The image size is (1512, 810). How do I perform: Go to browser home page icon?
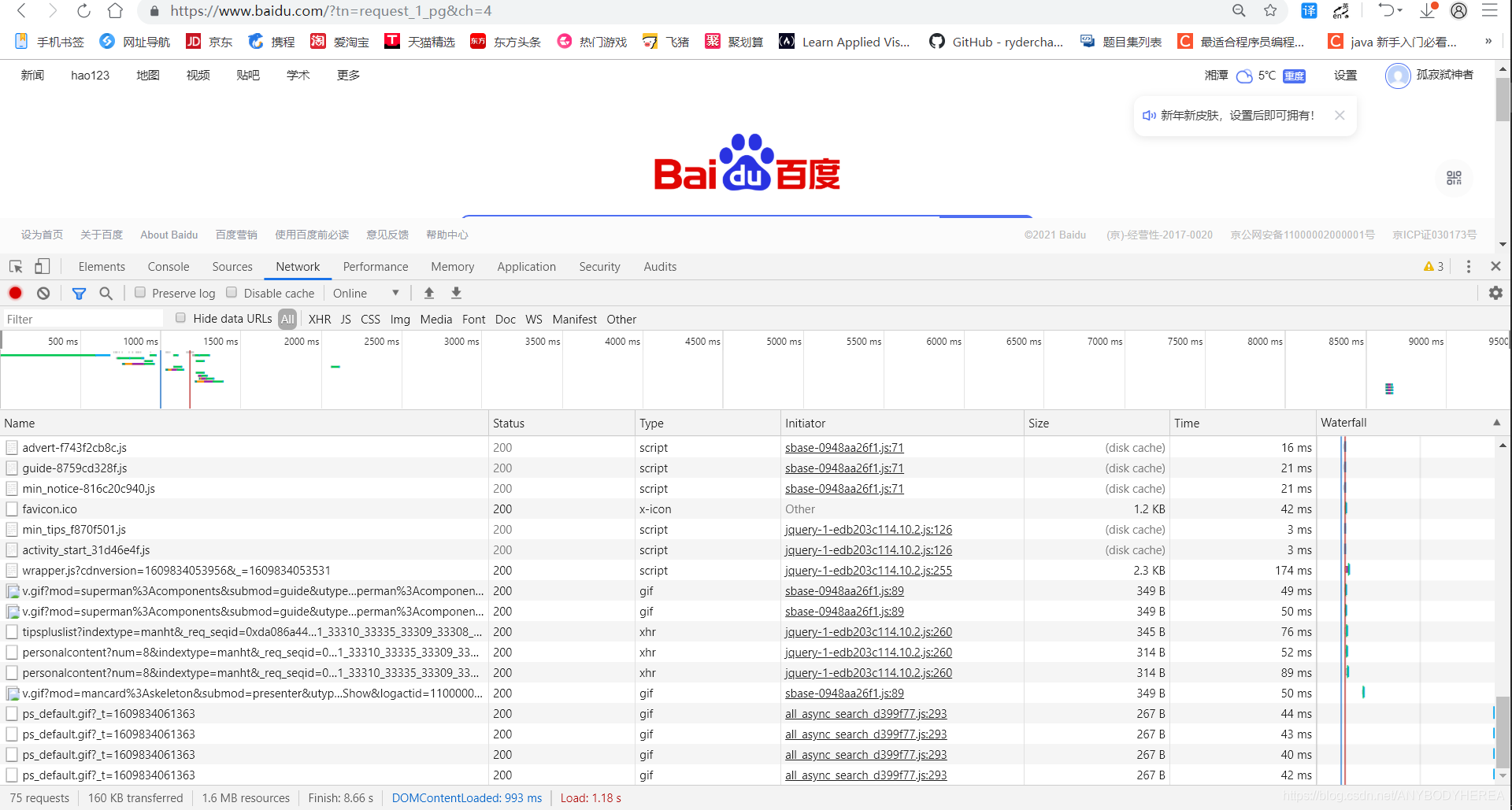tap(115, 11)
